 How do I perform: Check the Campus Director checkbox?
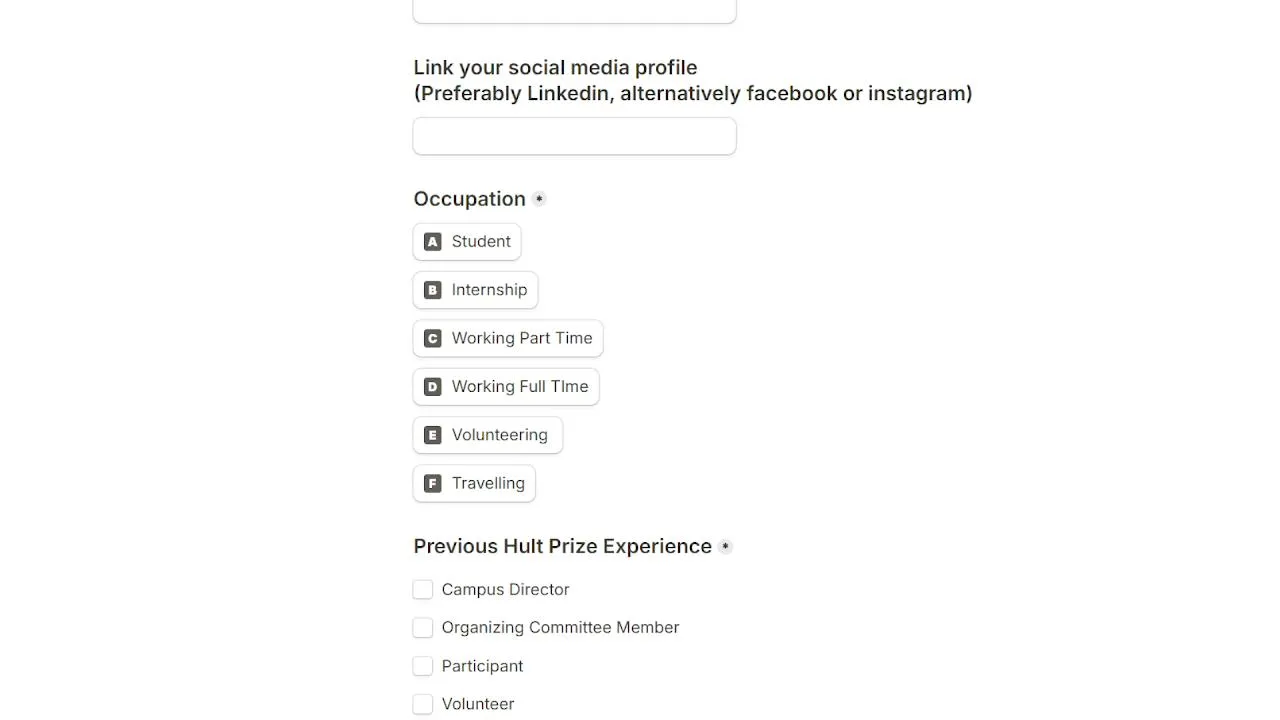(423, 590)
